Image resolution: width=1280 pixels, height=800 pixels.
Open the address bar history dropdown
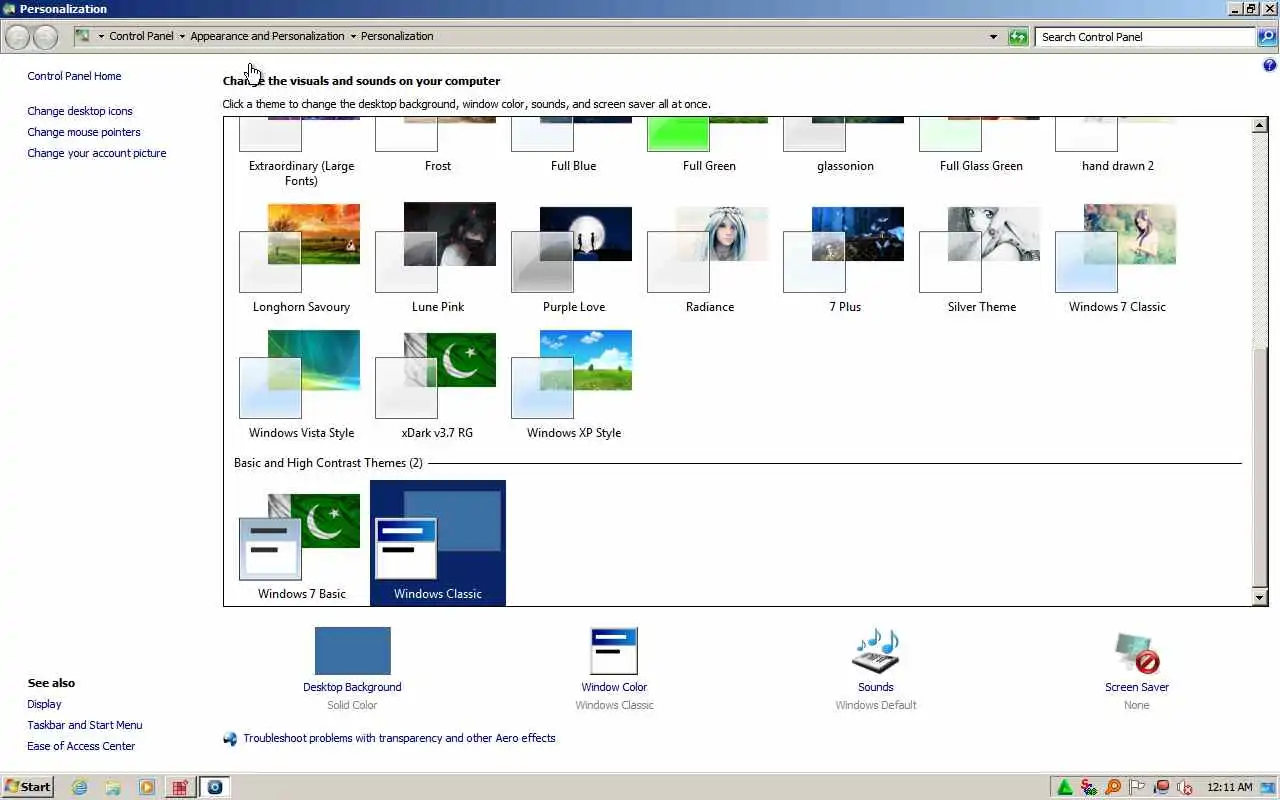tap(993, 37)
